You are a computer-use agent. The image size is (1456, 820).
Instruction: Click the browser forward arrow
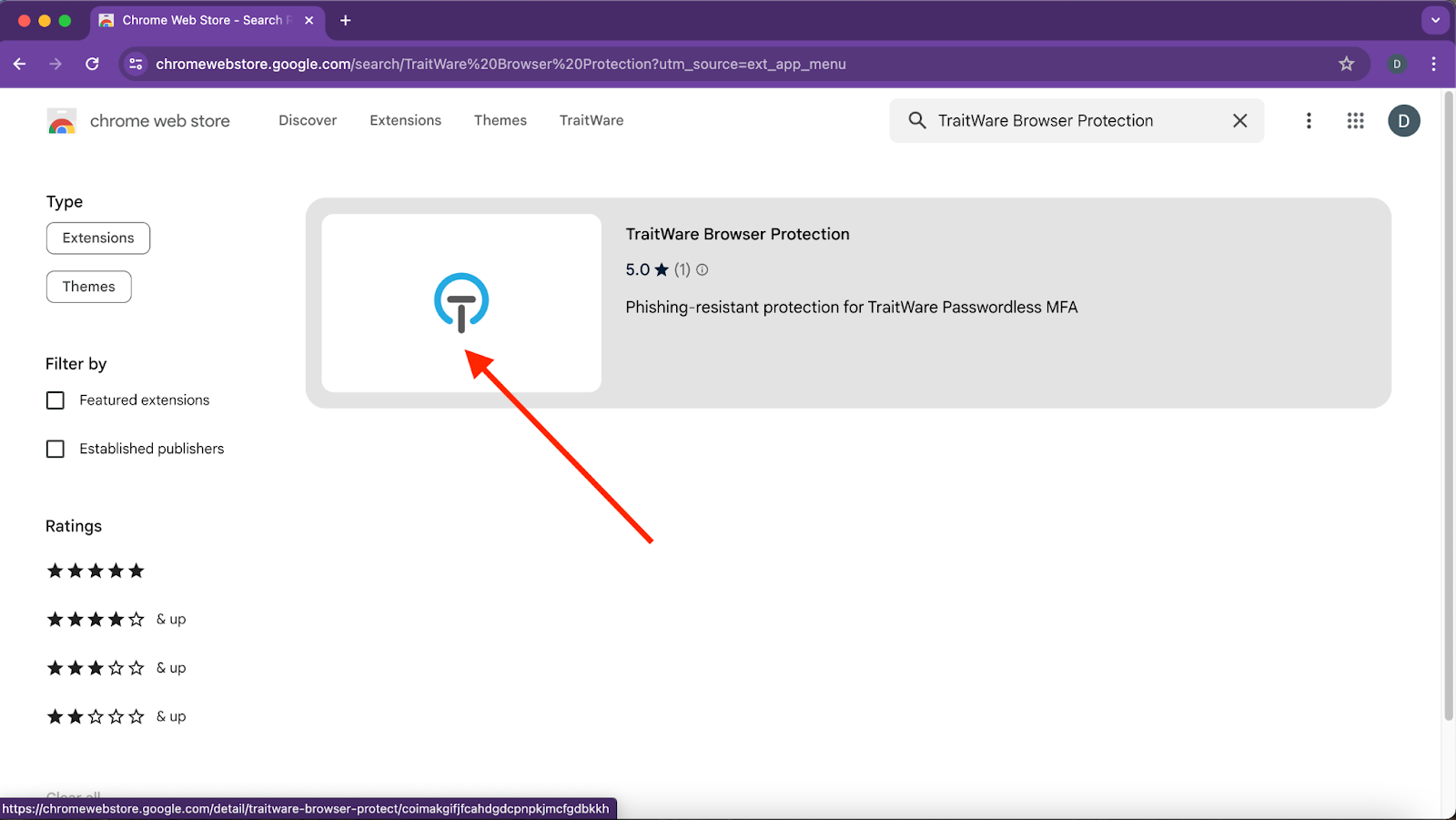pyautogui.click(x=56, y=64)
